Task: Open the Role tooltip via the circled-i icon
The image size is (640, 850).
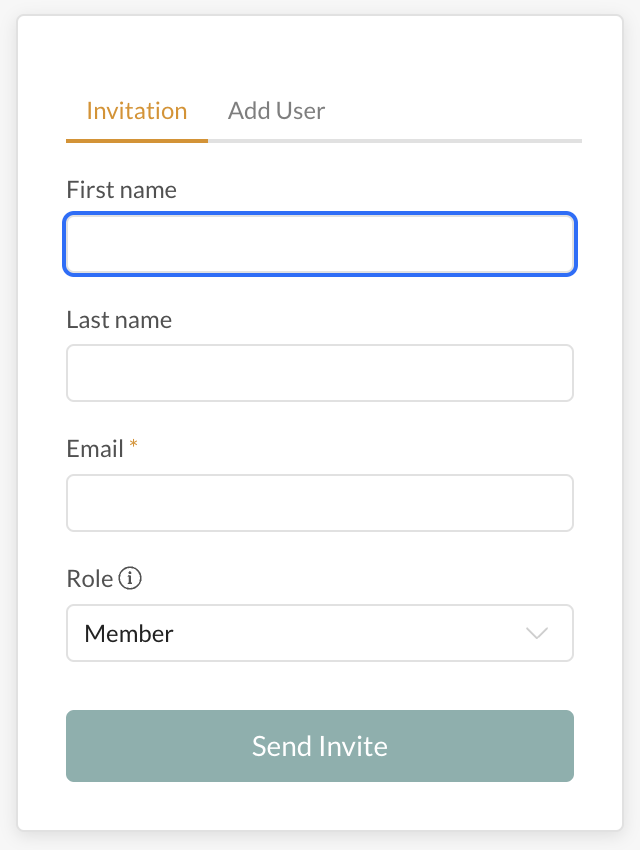Action: 131,578
